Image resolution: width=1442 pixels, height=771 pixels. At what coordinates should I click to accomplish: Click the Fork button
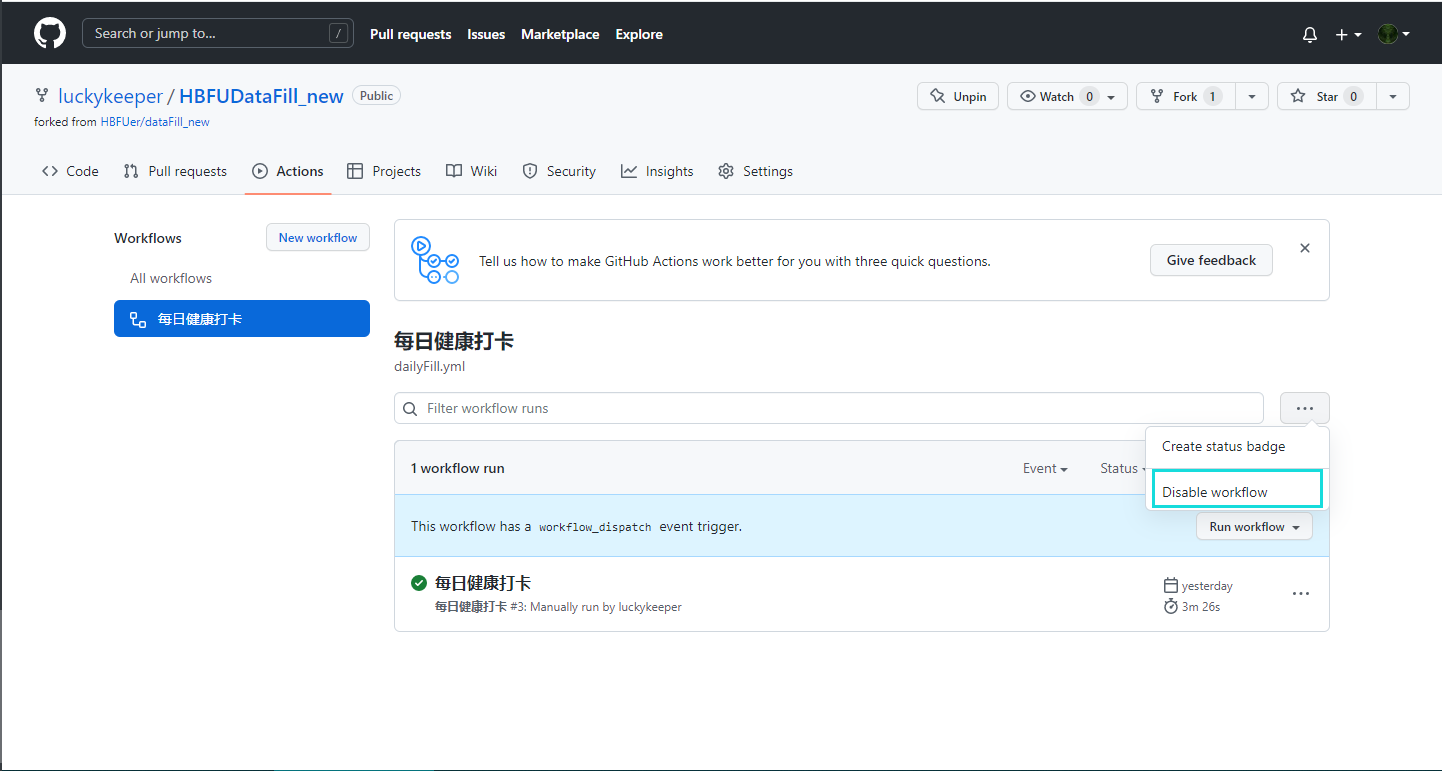pos(1185,96)
